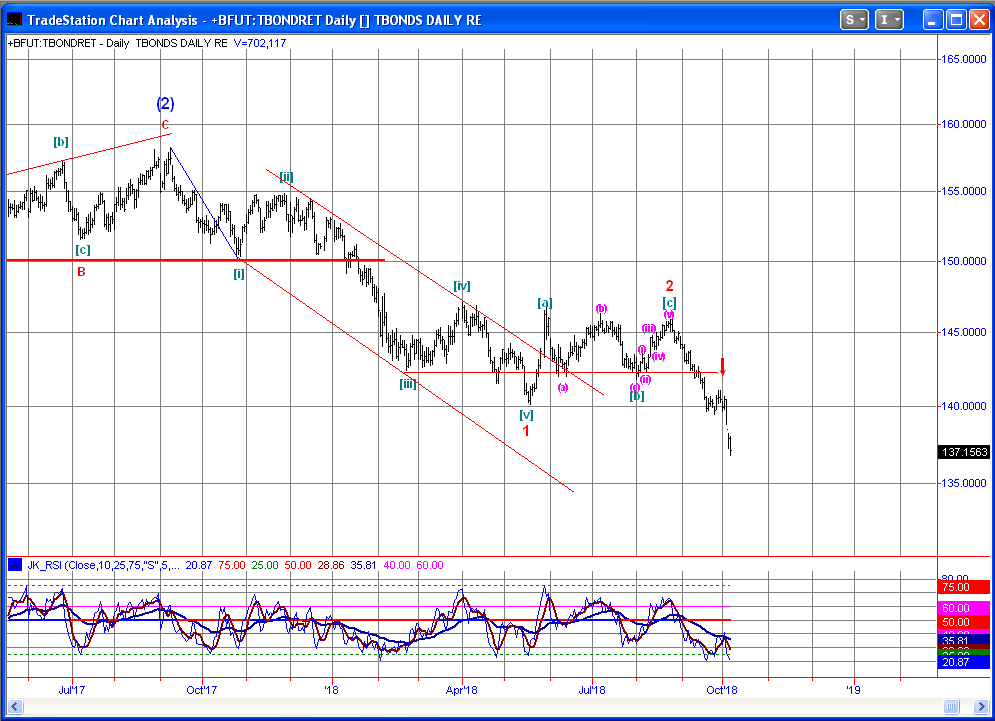Click the TradeStation icon in the title bar
Screen dimensions: 995x721
15,19
